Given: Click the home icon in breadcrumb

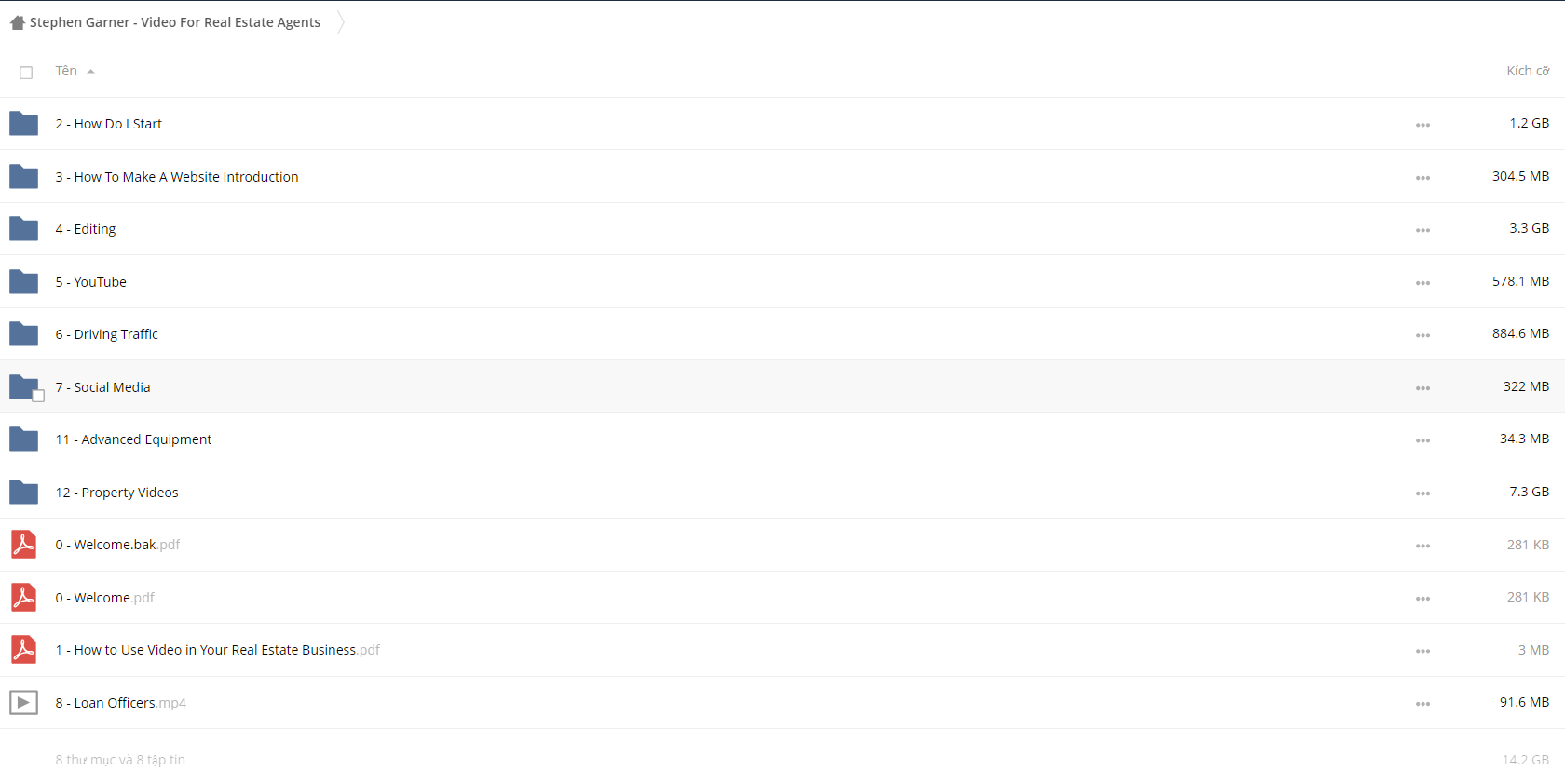Looking at the screenshot, I should coord(17,22).
